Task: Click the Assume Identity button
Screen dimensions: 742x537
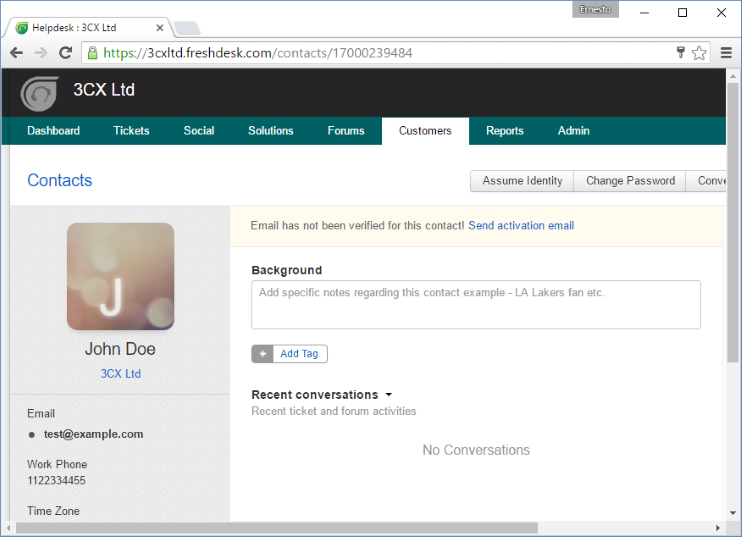Action: click(x=522, y=181)
